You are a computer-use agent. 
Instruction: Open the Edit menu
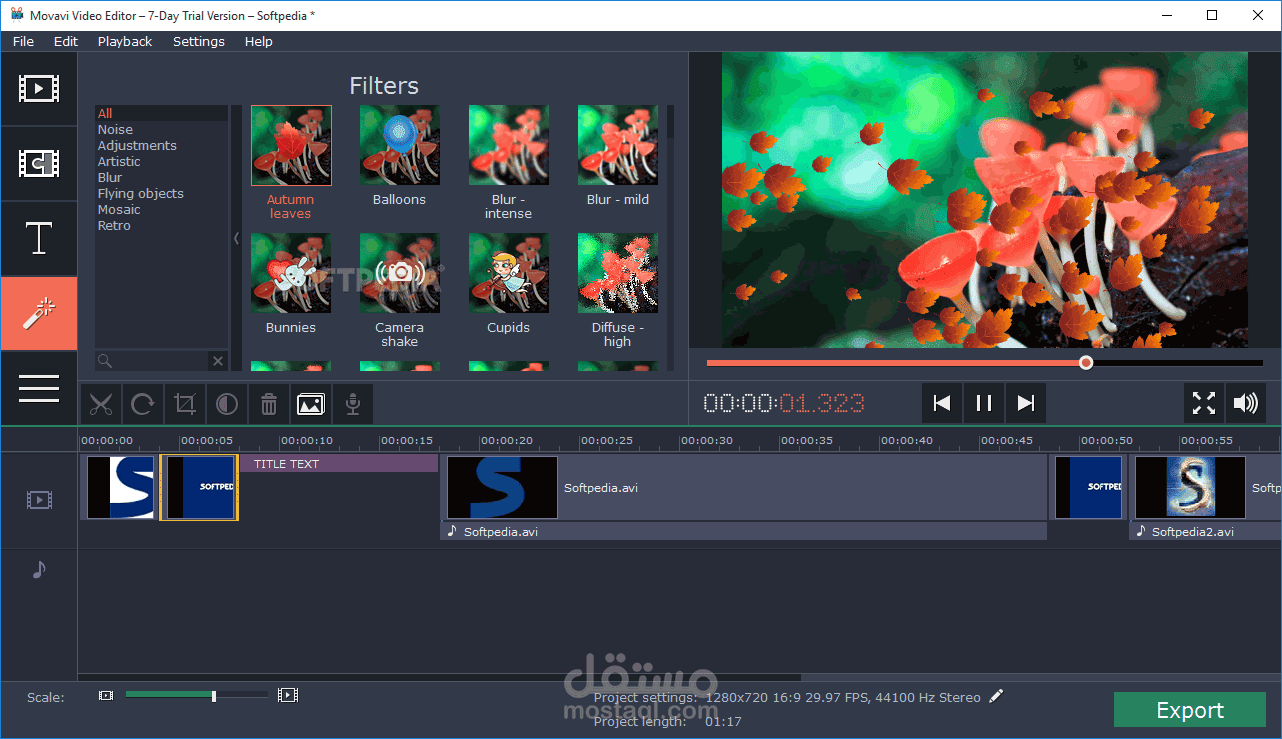pyautogui.click(x=66, y=41)
